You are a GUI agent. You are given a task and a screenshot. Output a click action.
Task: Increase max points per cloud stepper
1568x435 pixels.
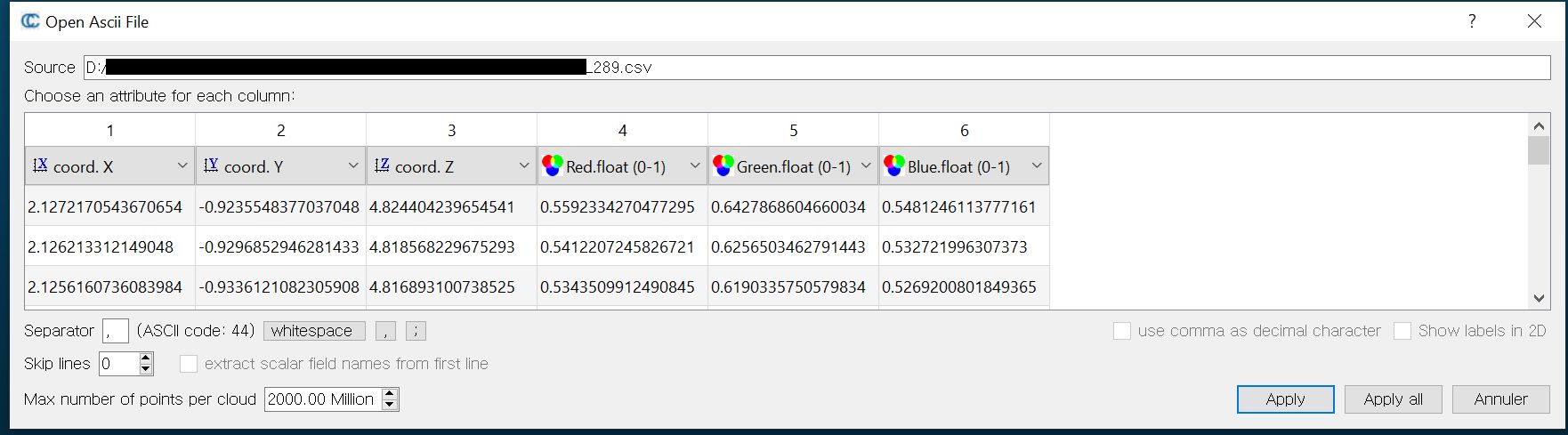[x=390, y=393]
